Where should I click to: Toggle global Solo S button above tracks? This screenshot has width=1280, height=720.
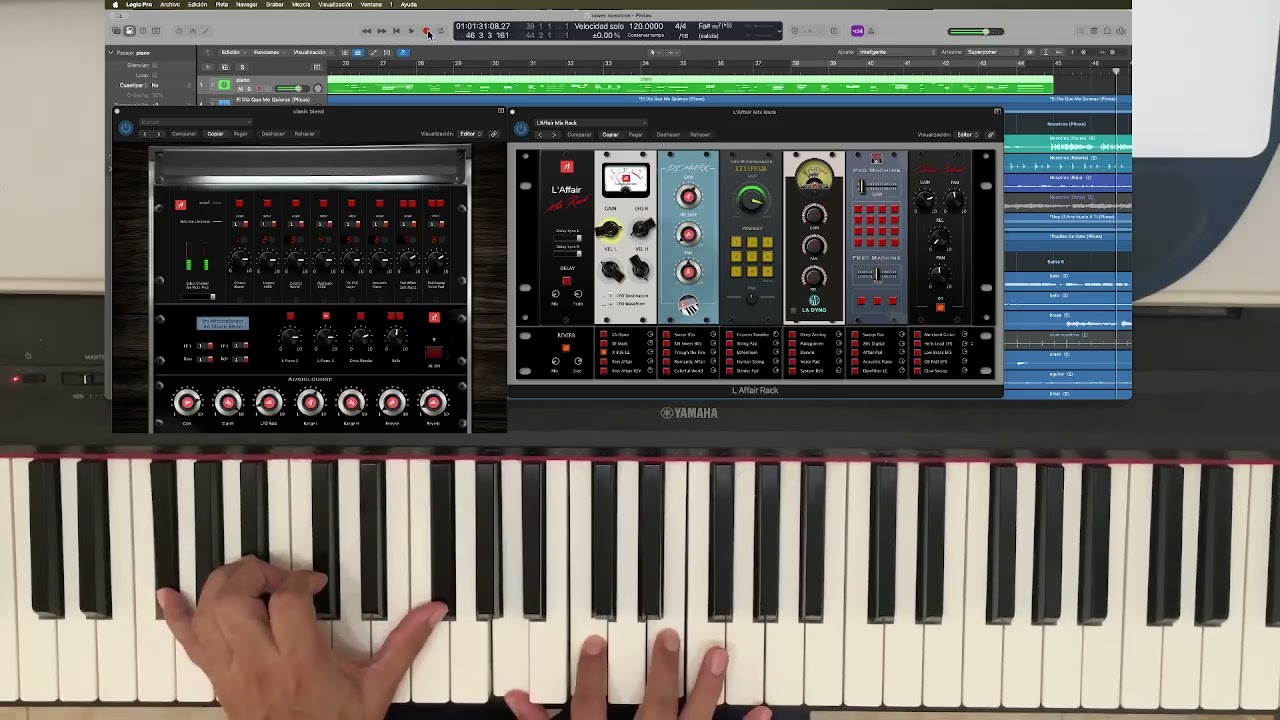click(x=242, y=67)
